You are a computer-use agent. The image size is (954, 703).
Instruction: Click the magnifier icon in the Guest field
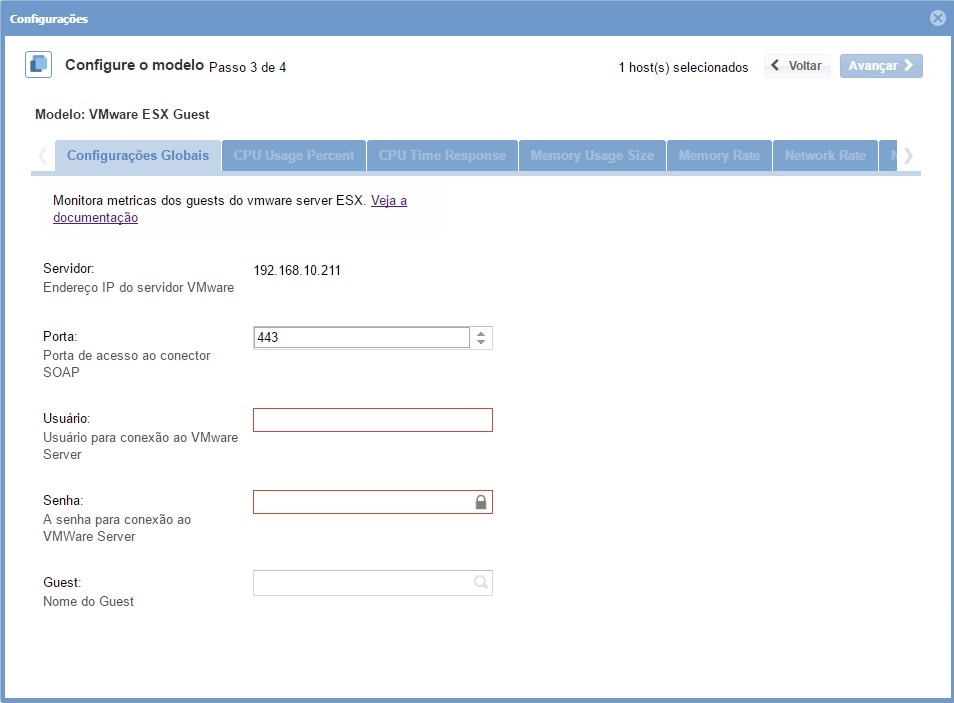[481, 583]
